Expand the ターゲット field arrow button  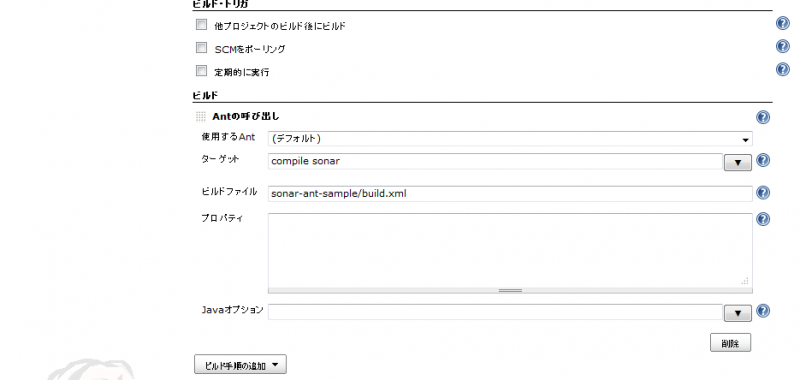[738, 162]
